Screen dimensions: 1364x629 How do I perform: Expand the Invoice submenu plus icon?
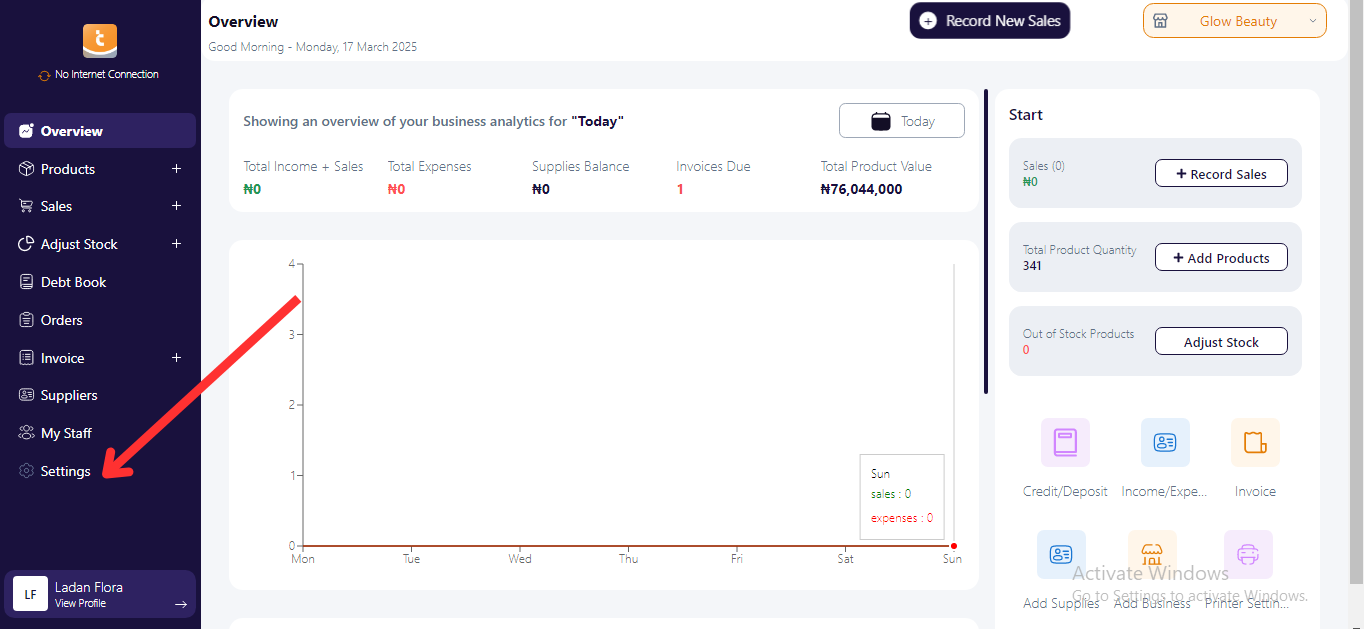click(176, 358)
